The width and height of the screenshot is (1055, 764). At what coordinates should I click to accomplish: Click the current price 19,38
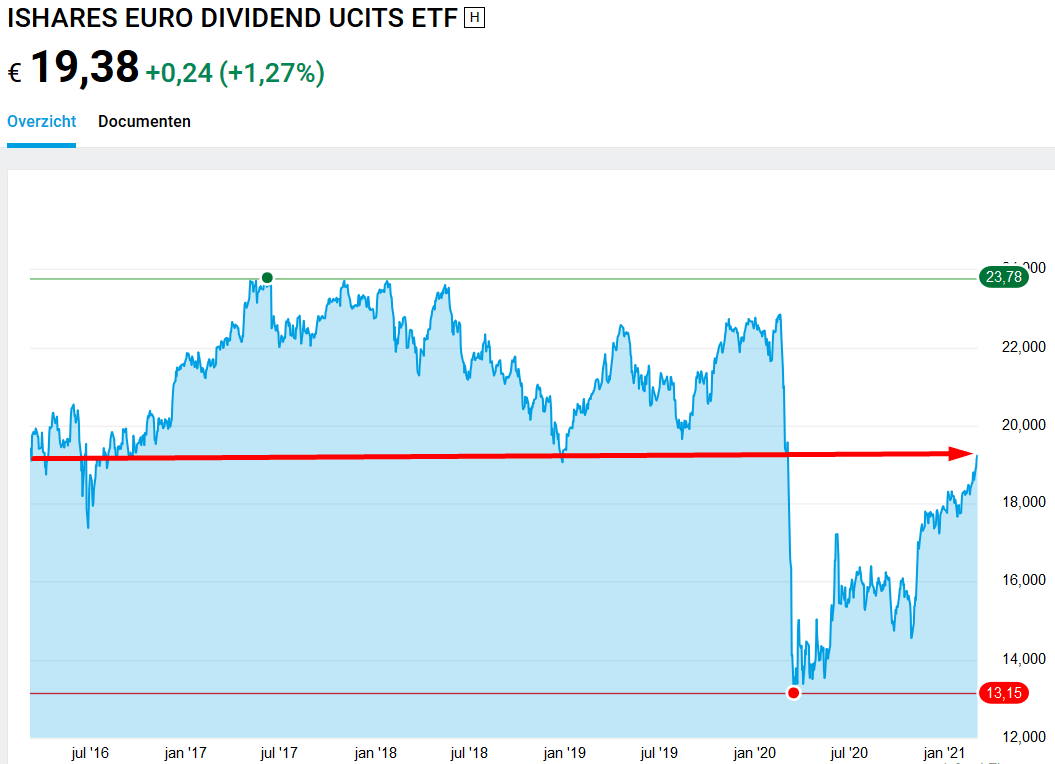85,68
